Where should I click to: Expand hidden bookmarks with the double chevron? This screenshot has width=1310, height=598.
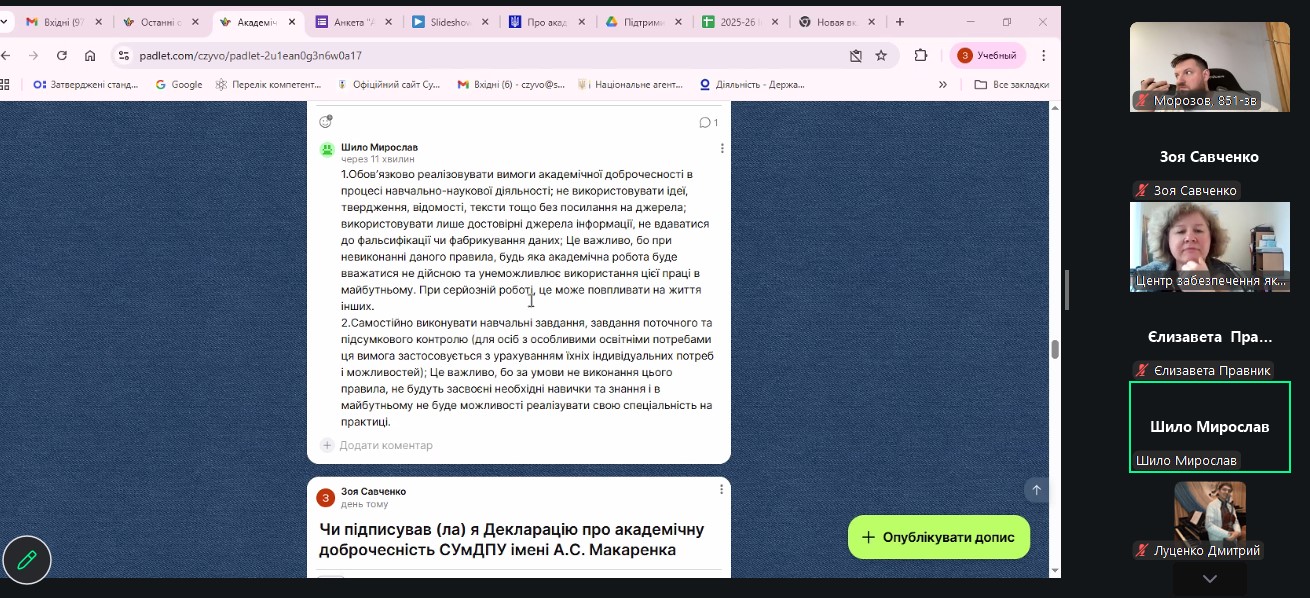pyautogui.click(x=942, y=85)
